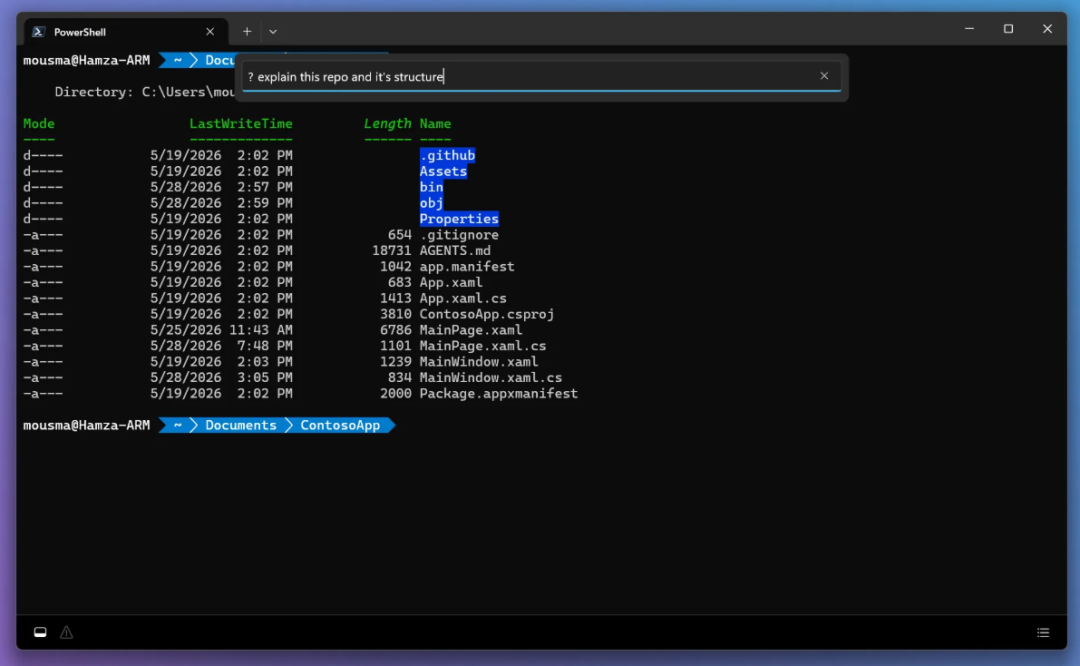Click the MainWindow.xaml file name
Screen dimensions: 1080x666
pyautogui.click(x=479, y=361)
